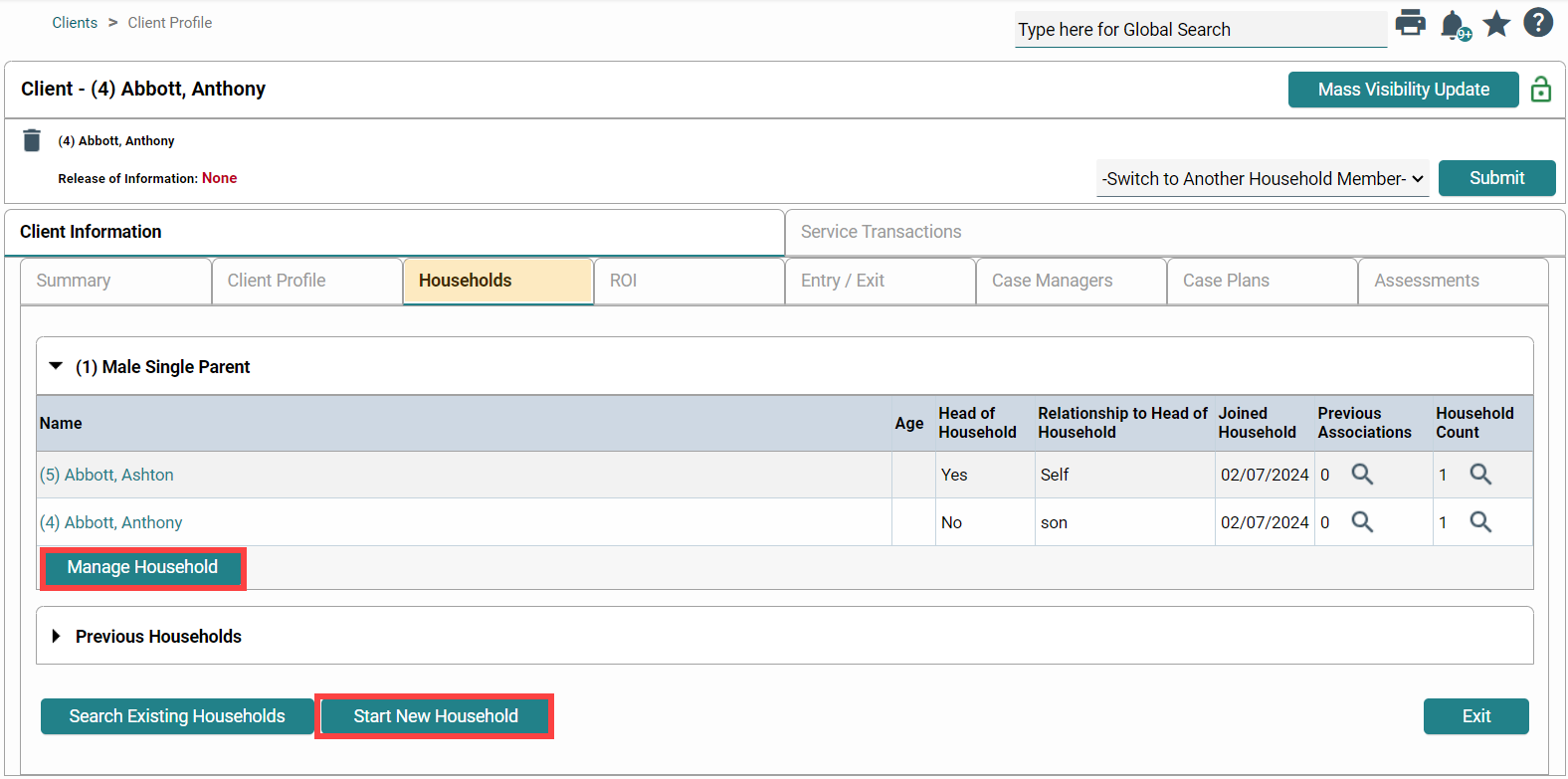Click joined date 02/07/2024 for Abbott, Ashton
The height and width of the screenshot is (779, 1568).
pyautogui.click(x=1266, y=475)
